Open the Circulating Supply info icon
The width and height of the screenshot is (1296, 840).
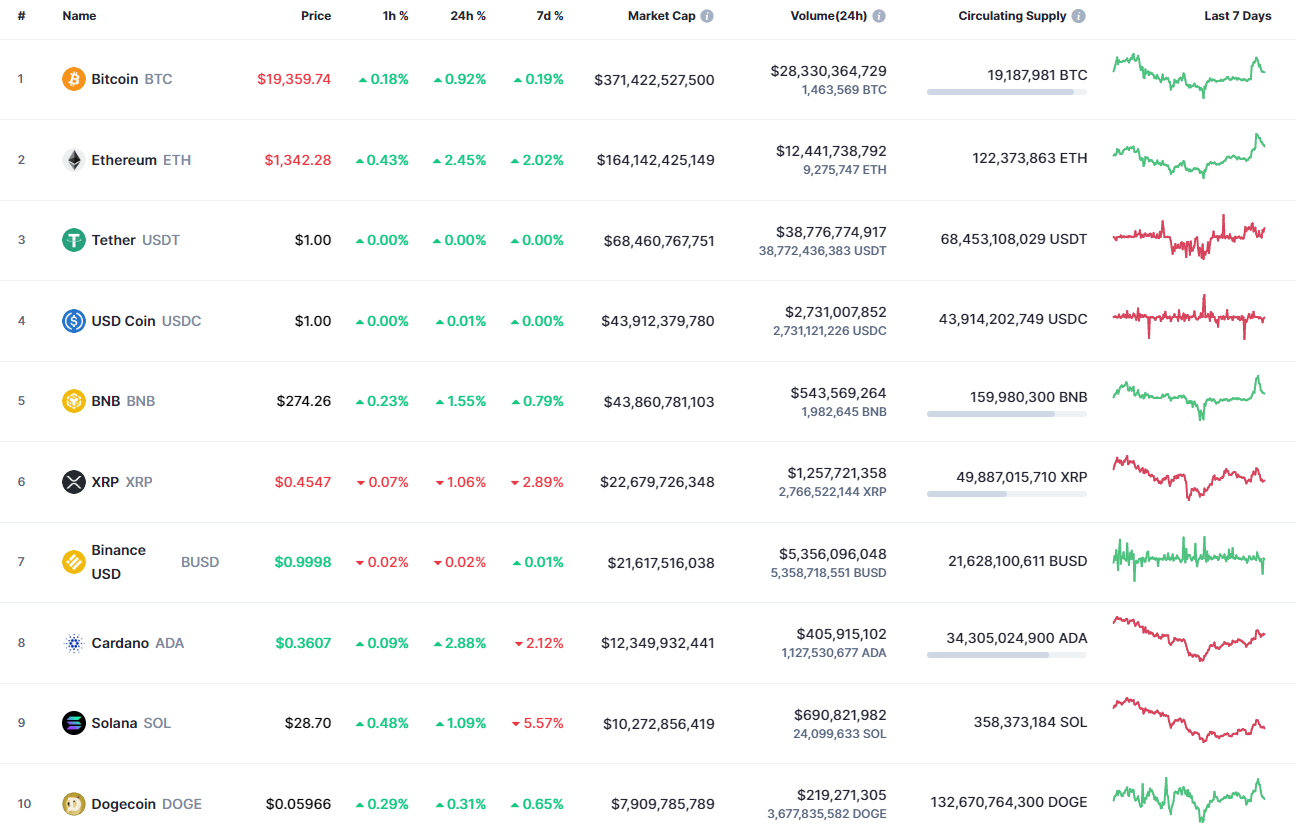click(1078, 16)
